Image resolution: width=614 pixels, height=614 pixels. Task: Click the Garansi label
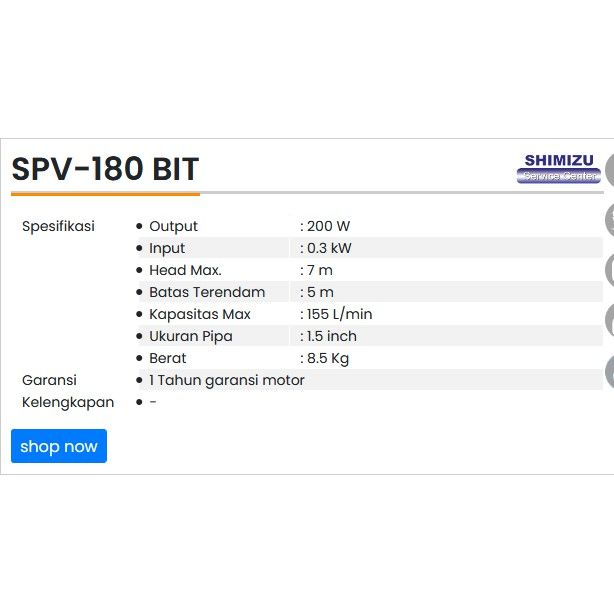point(49,380)
